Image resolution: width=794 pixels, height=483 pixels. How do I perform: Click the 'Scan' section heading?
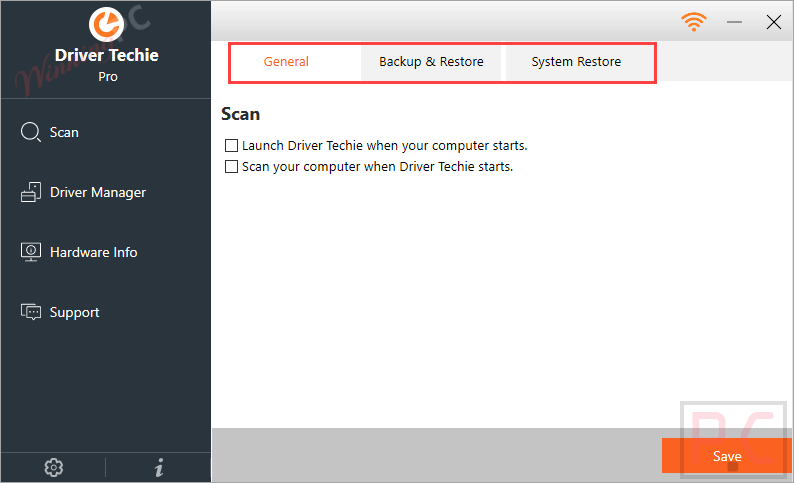pyautogui.click(x=241, y=114)
